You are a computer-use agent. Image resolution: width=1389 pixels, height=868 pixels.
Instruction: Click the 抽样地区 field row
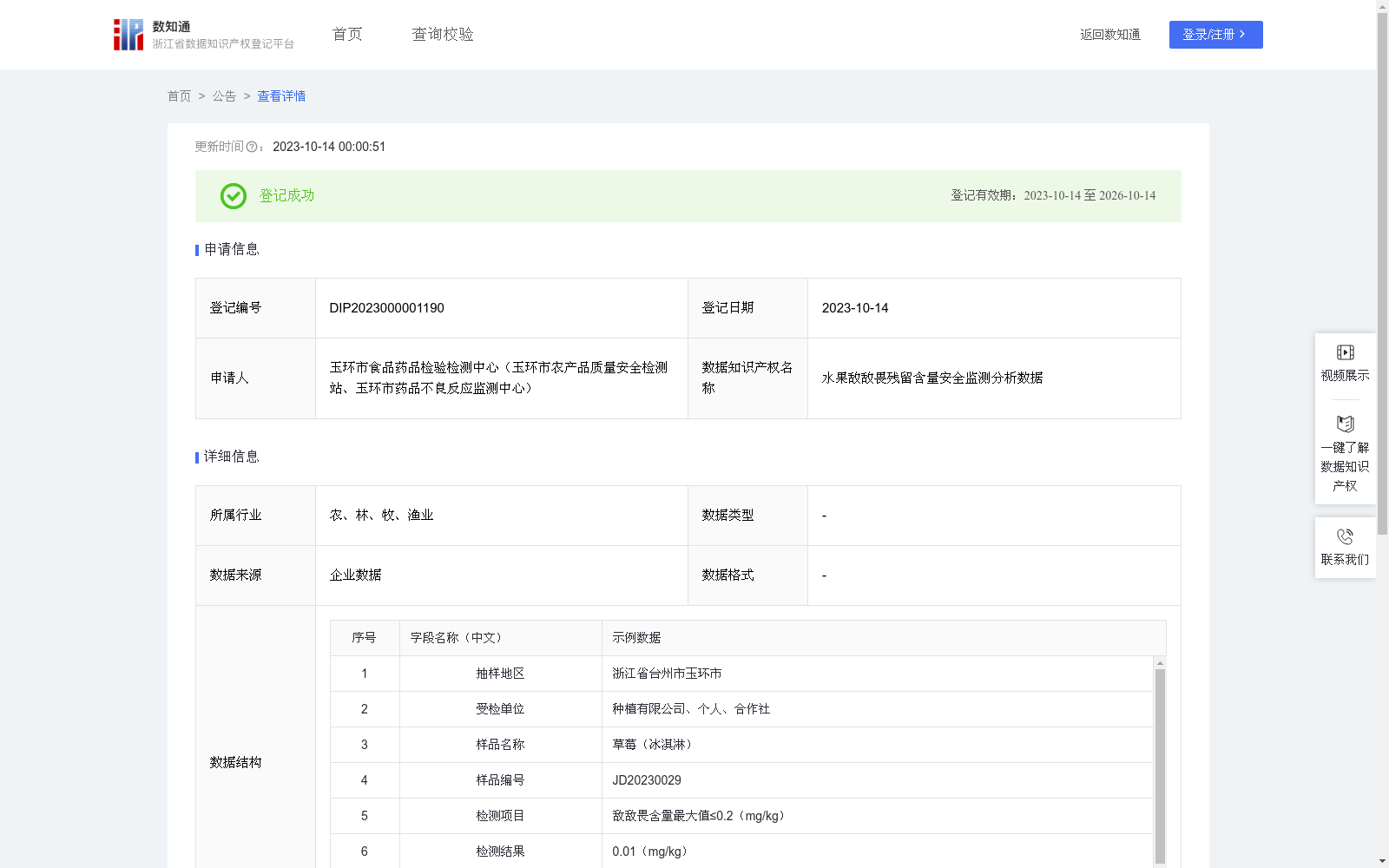(x=741, y=674)
